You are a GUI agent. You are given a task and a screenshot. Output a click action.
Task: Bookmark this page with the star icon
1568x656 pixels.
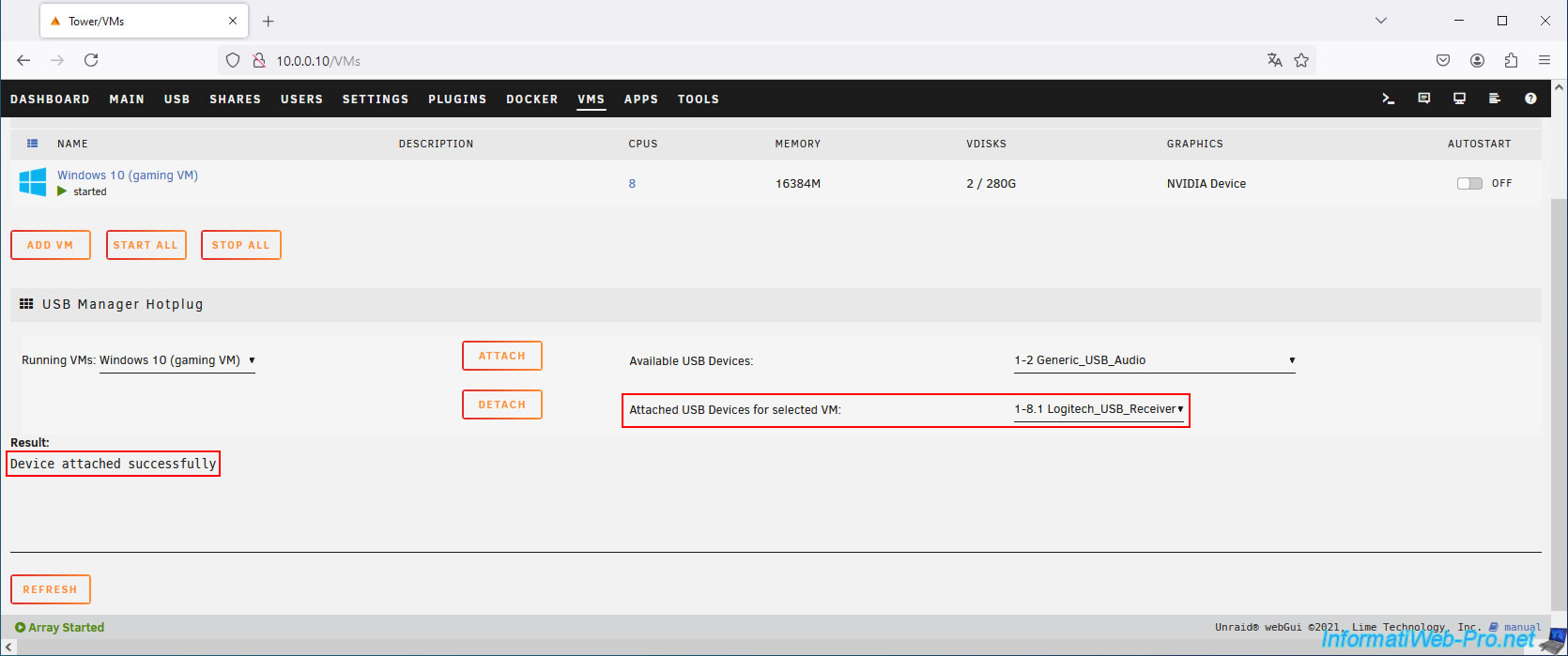point(1301,60)
